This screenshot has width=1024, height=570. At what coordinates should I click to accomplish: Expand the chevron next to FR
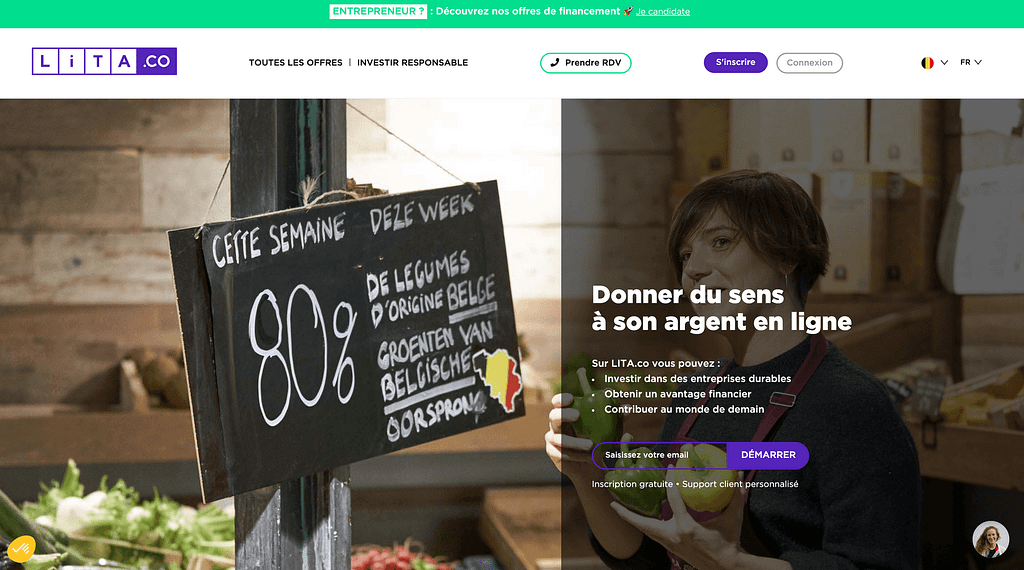(x=978, y=63)
